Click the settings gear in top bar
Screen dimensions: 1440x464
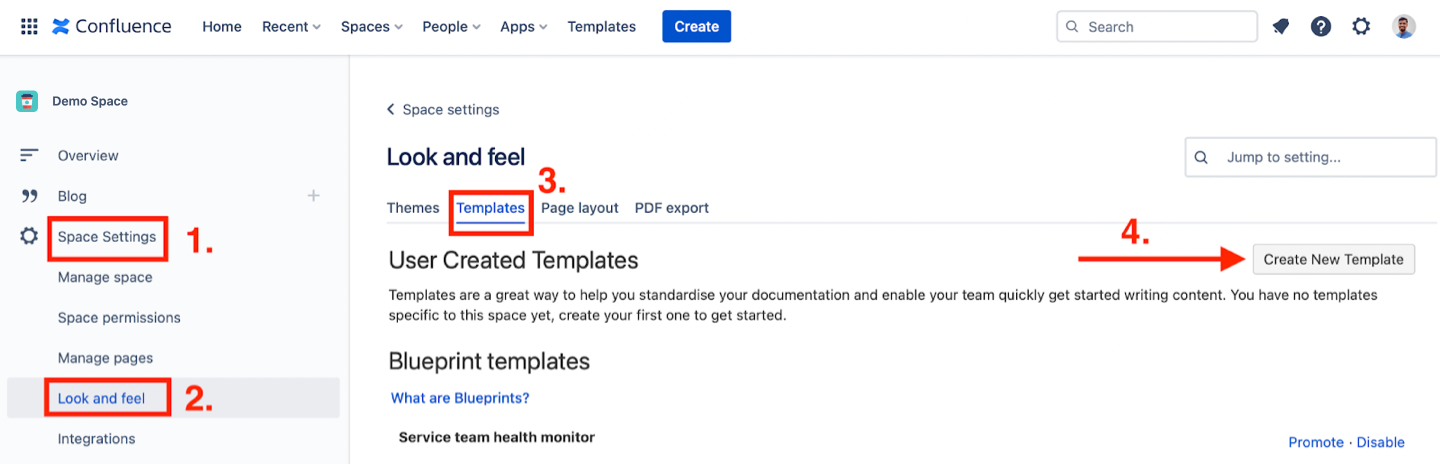coord(1361,27)
